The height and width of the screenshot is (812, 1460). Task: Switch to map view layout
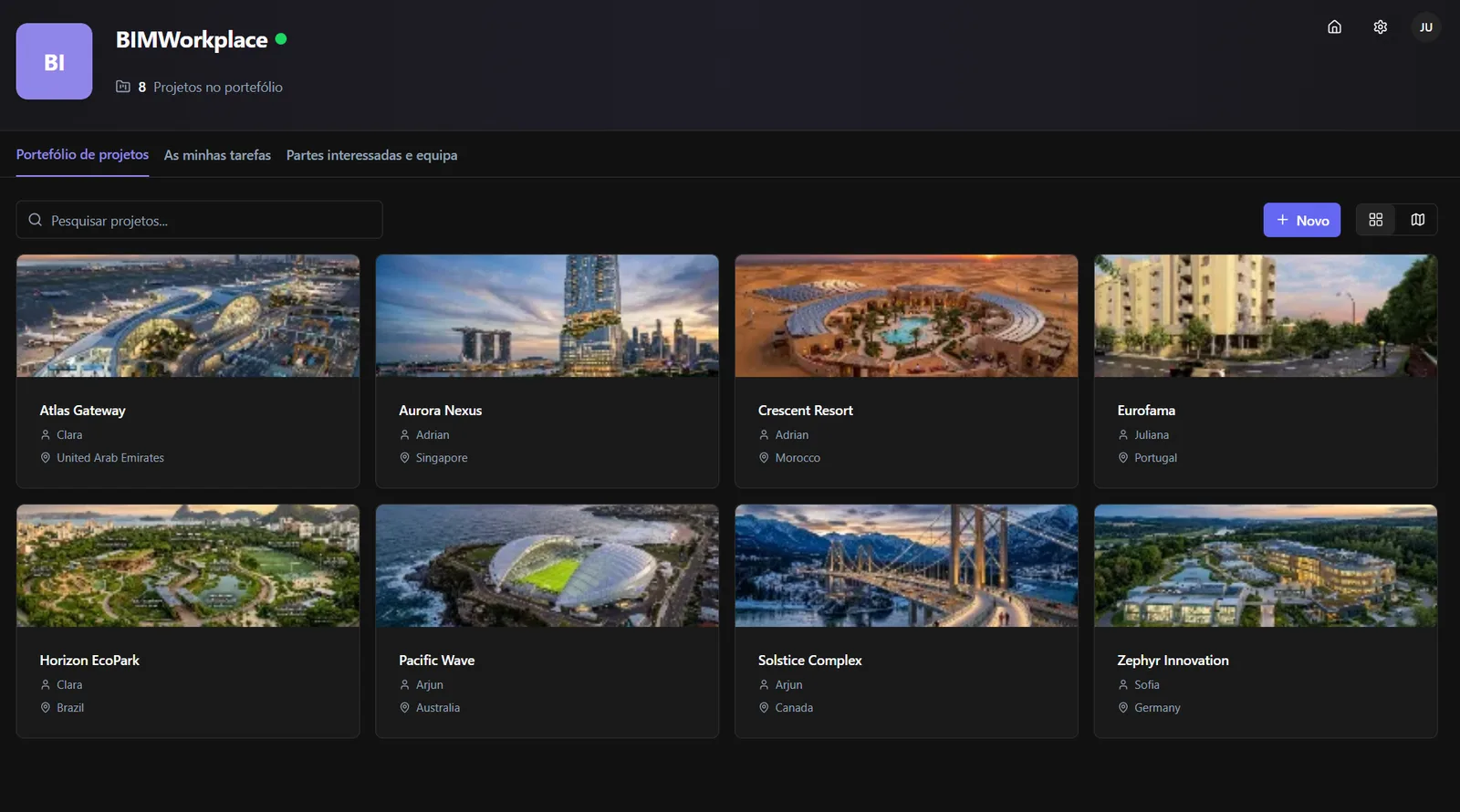coord(1417,220)
